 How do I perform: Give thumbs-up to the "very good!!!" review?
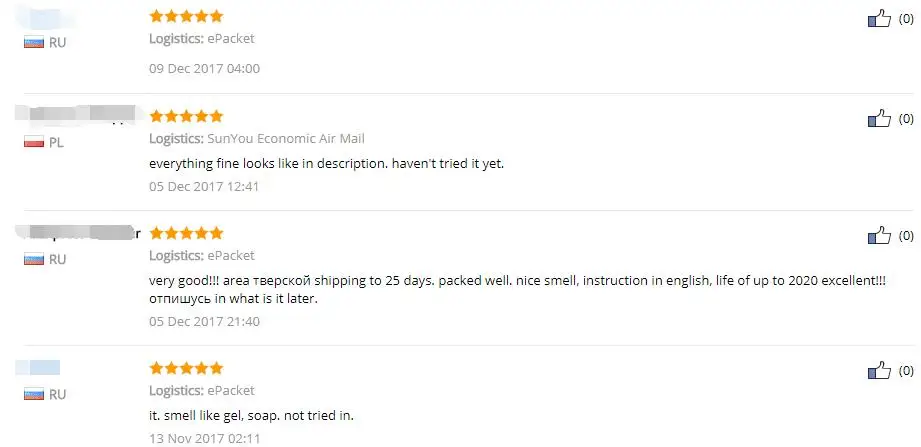pyautogui.click(x=878, y=236)
